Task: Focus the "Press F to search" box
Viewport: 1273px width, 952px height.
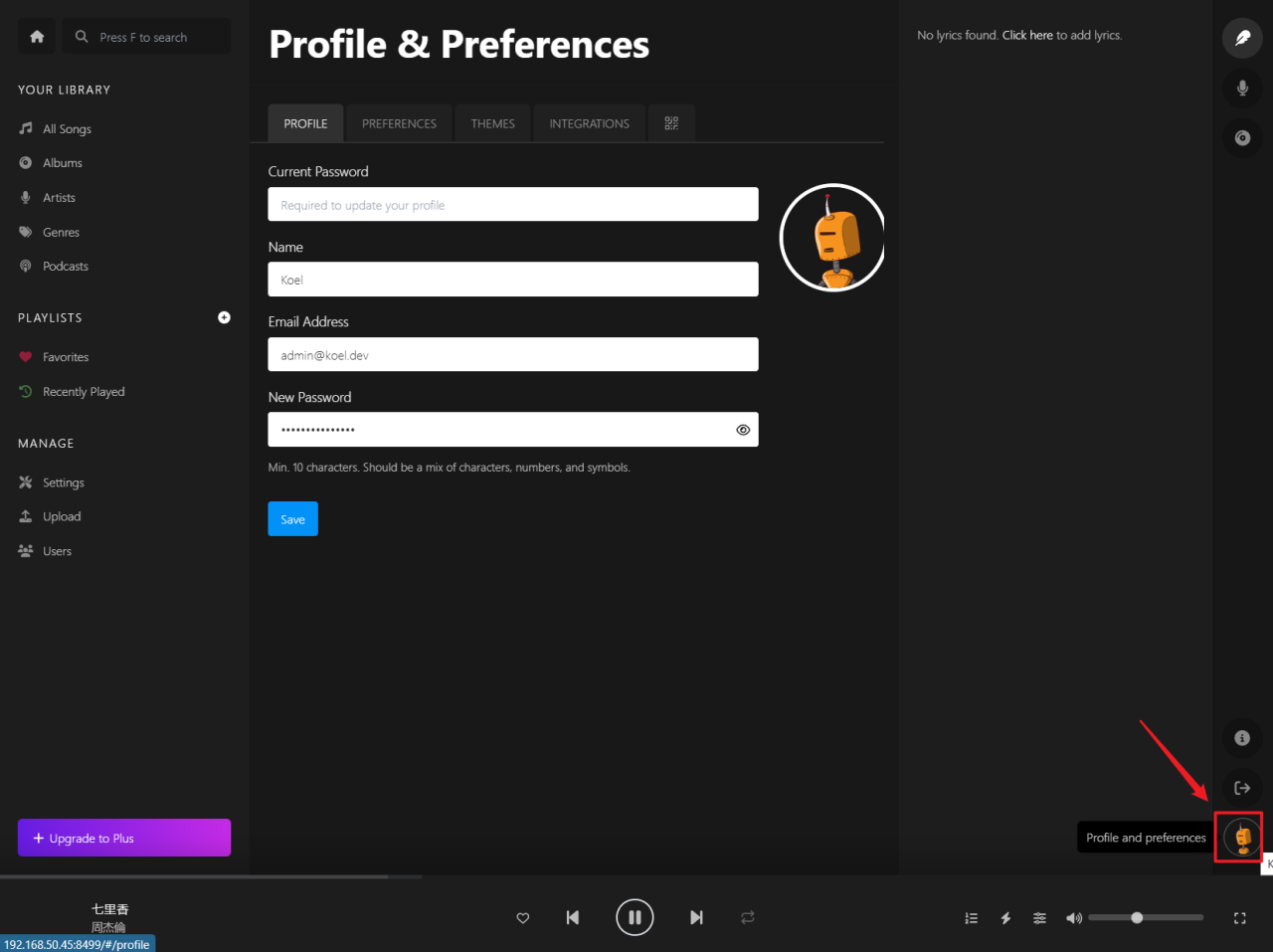Action: pos(146,37)
